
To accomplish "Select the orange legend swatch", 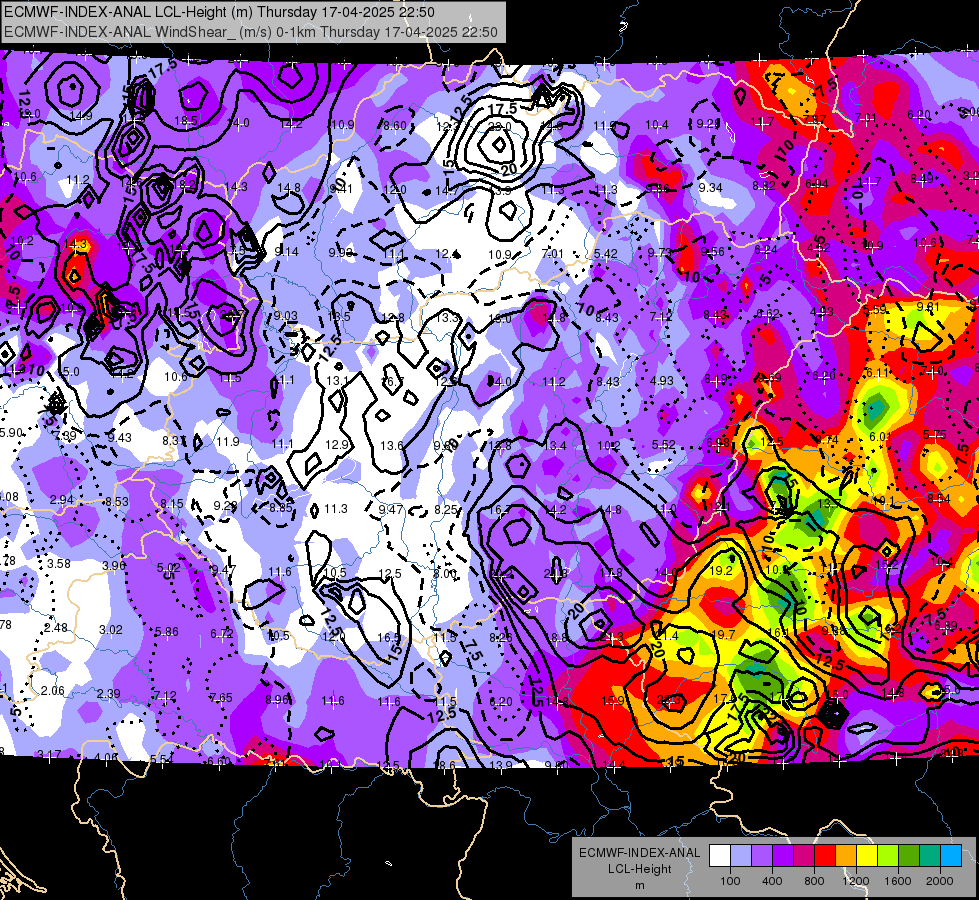I will point(846,855).
